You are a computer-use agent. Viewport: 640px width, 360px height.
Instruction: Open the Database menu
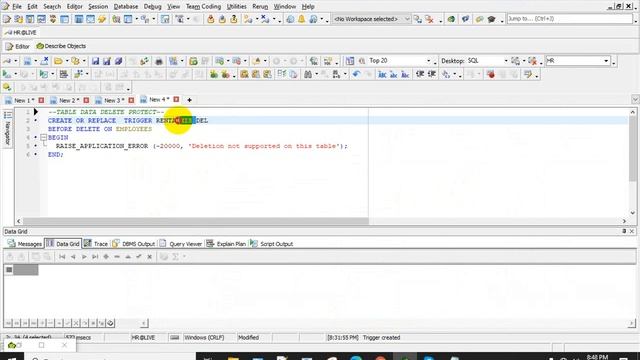(126, 7)
